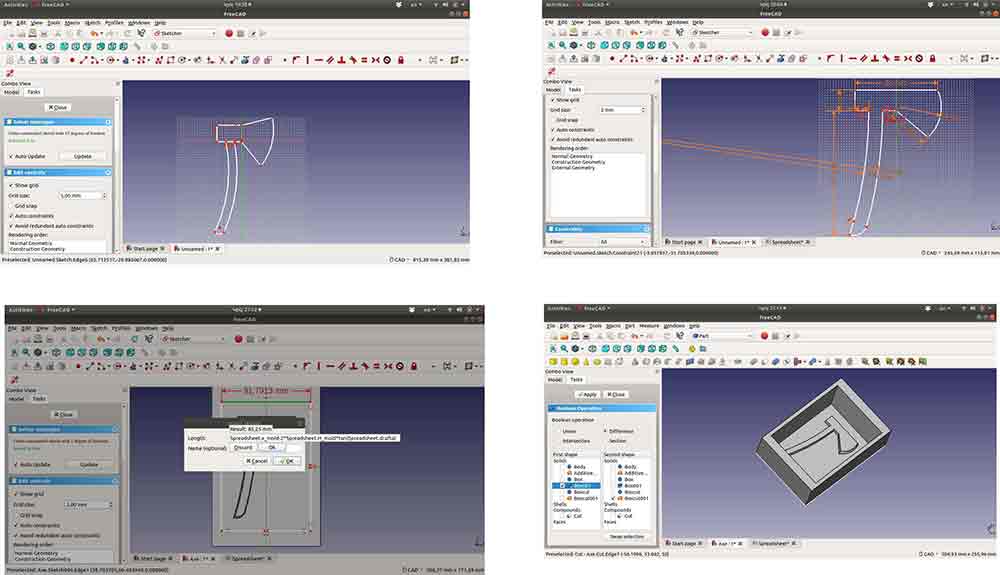The width and height of the screenshot is (1000, 575).
Task: Apply Horizontal constraint in Solver messages window
Action: pos(318,60)
